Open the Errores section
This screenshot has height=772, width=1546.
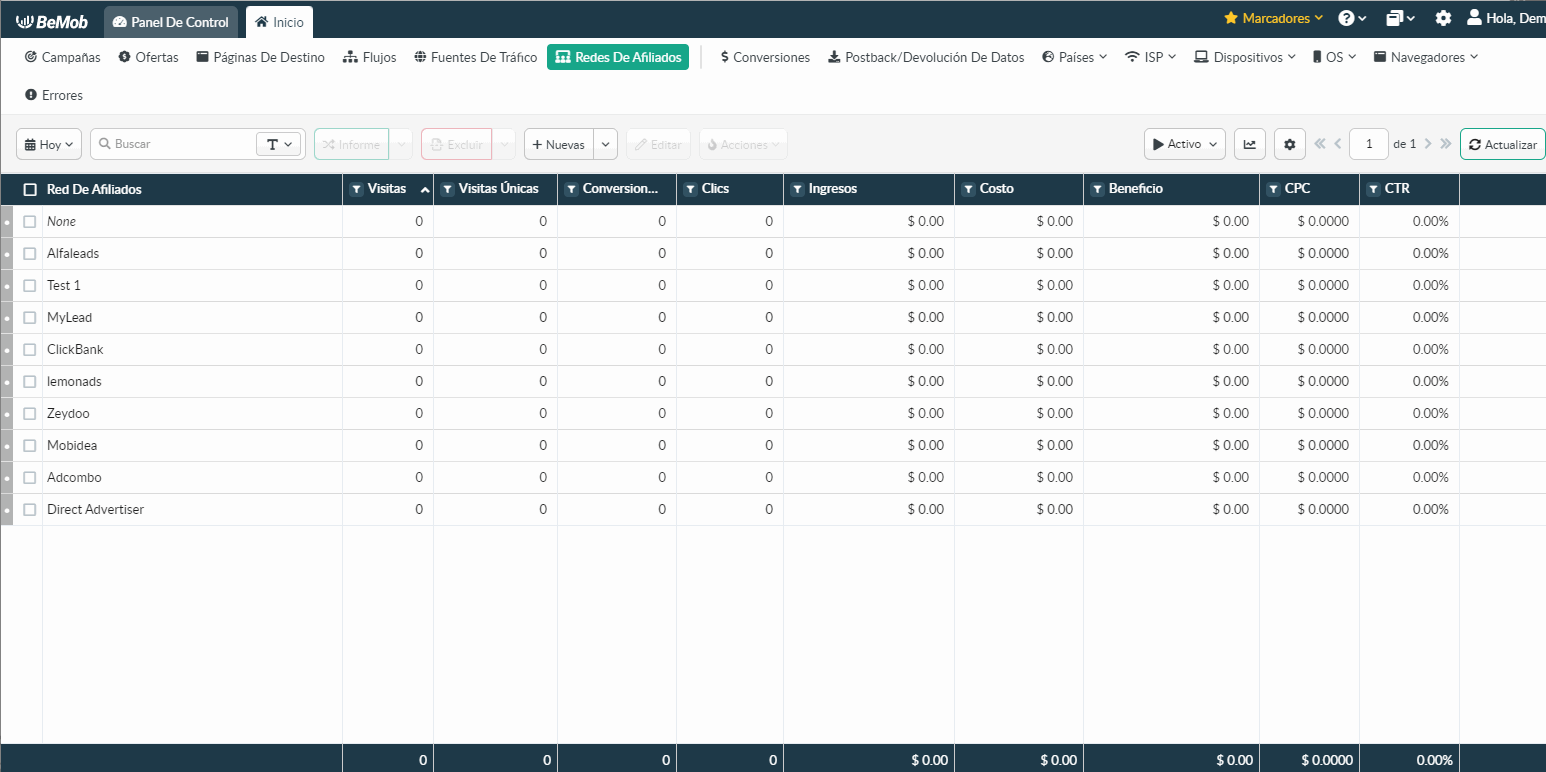tap(53, 95)
